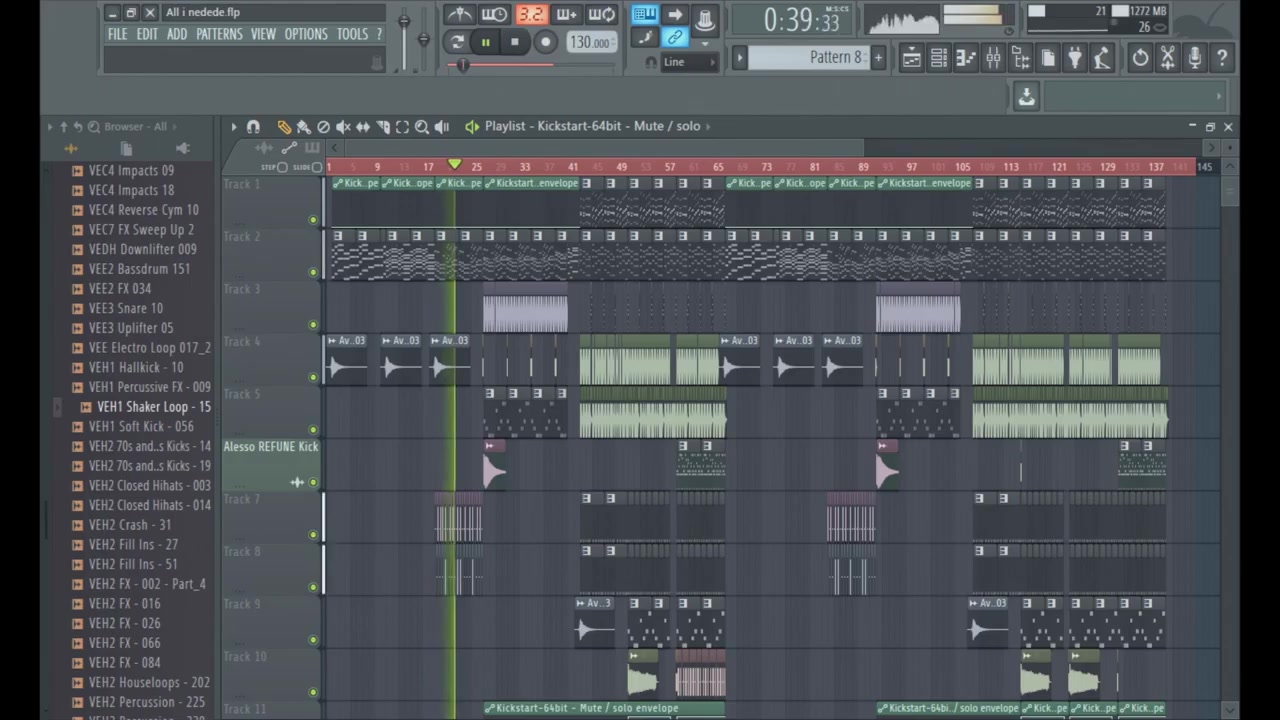Screen dimensions: 1280x720
Task: Select the Draw pencil tool in Playlist
Action: pos(284,127)
